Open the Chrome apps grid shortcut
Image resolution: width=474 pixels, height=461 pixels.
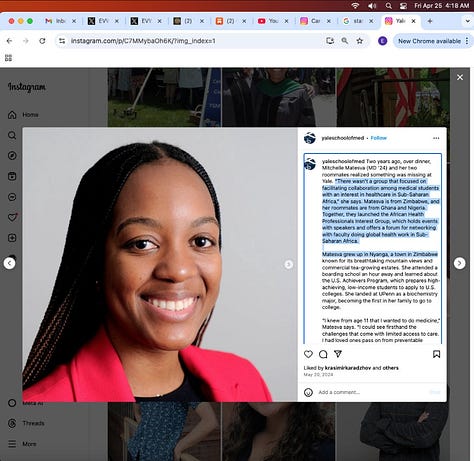tap(8, 58)
